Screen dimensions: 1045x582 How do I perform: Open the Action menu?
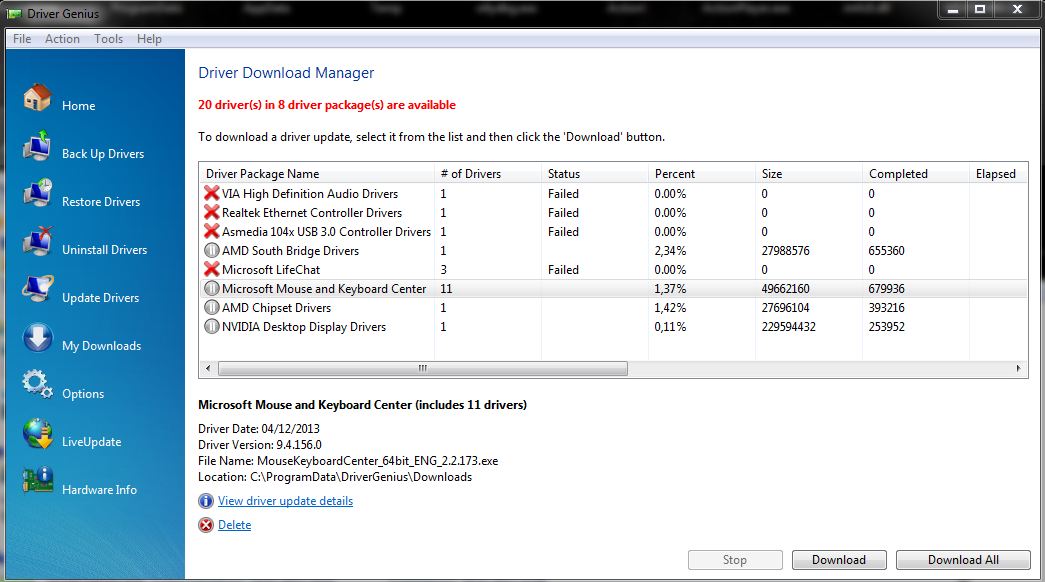62,38
